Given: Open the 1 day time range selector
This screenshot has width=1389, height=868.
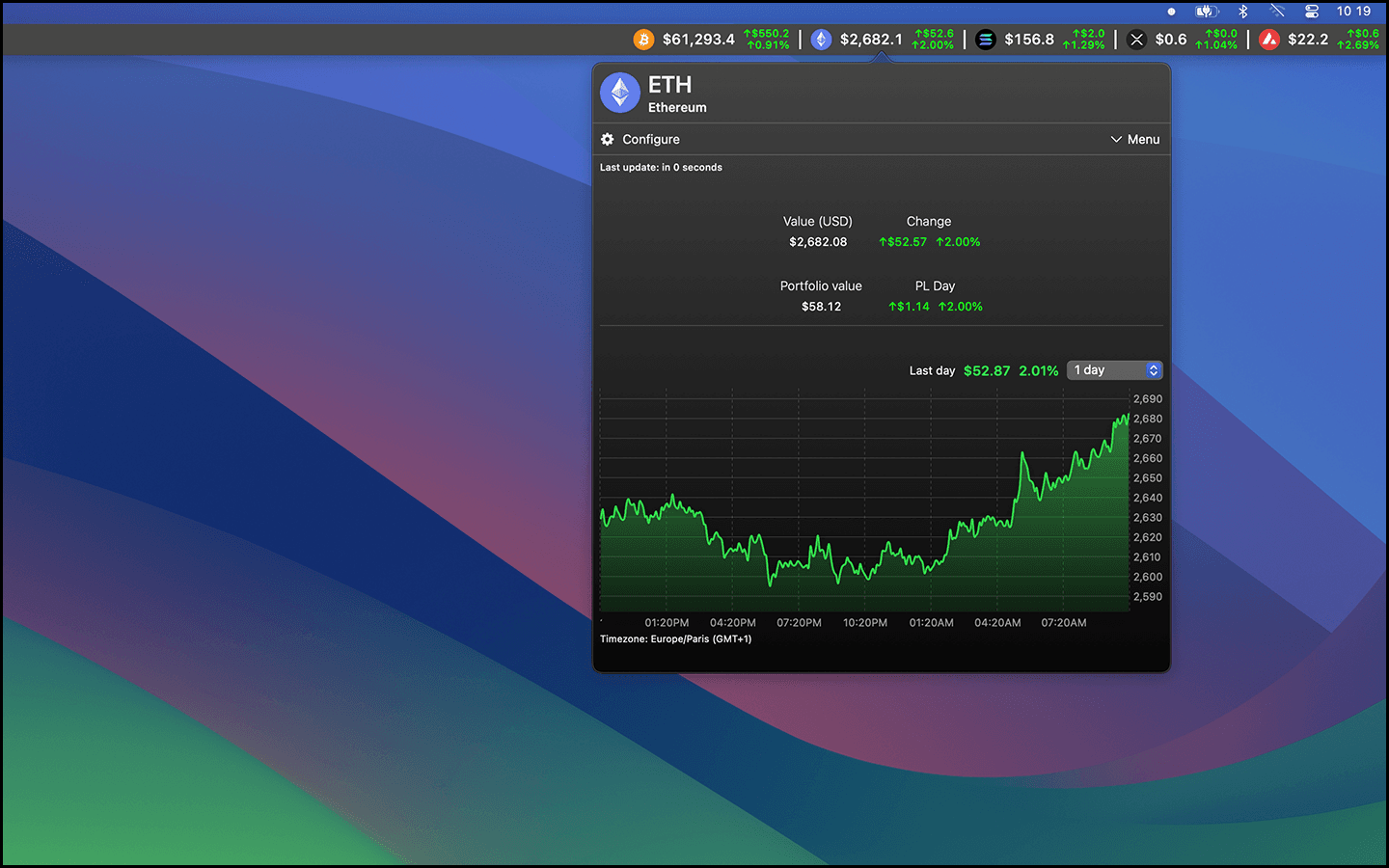Looking at the screenshot, I should [x=1106, y=370].
